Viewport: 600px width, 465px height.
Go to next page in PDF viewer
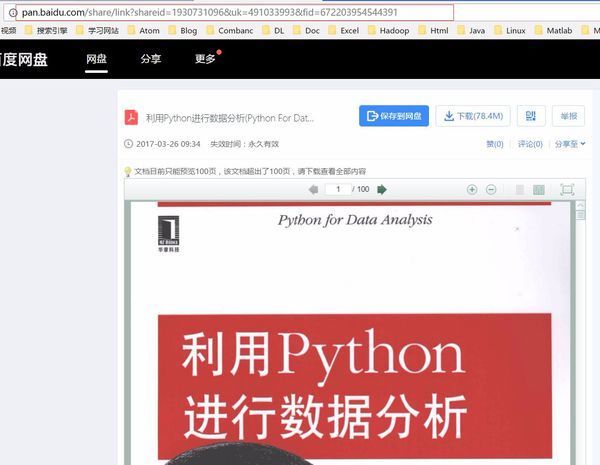click(x=382, y=189)
